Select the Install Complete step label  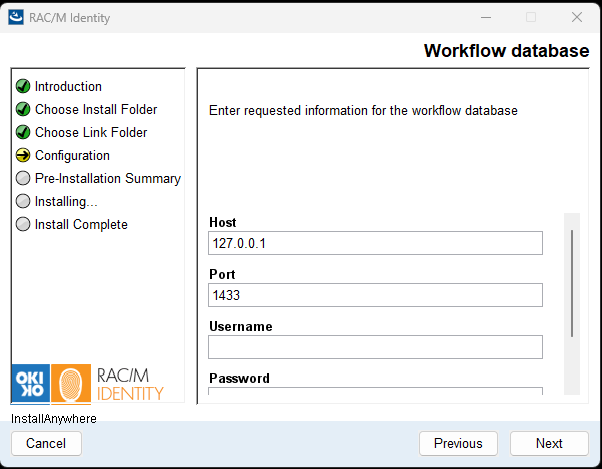point(81,225)
